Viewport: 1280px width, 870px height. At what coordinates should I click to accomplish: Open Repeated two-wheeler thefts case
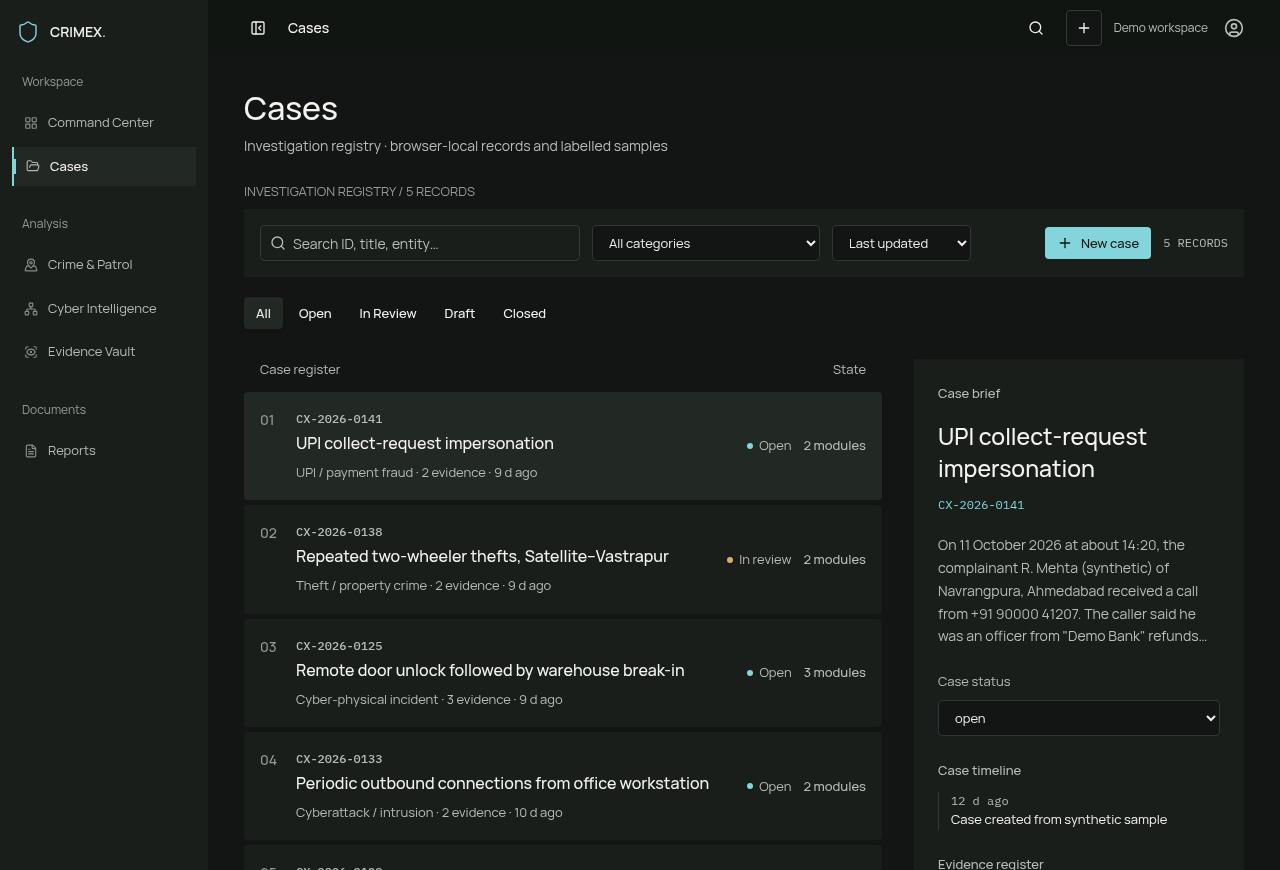[563, 559]
